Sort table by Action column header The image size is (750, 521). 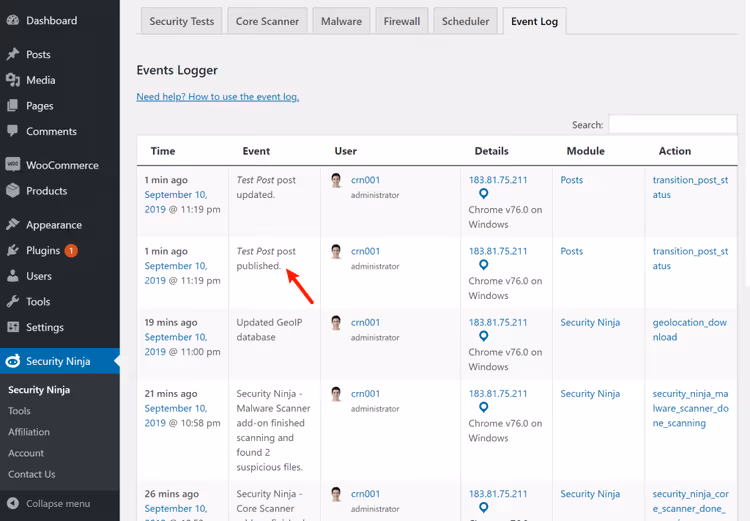(674, 151)
